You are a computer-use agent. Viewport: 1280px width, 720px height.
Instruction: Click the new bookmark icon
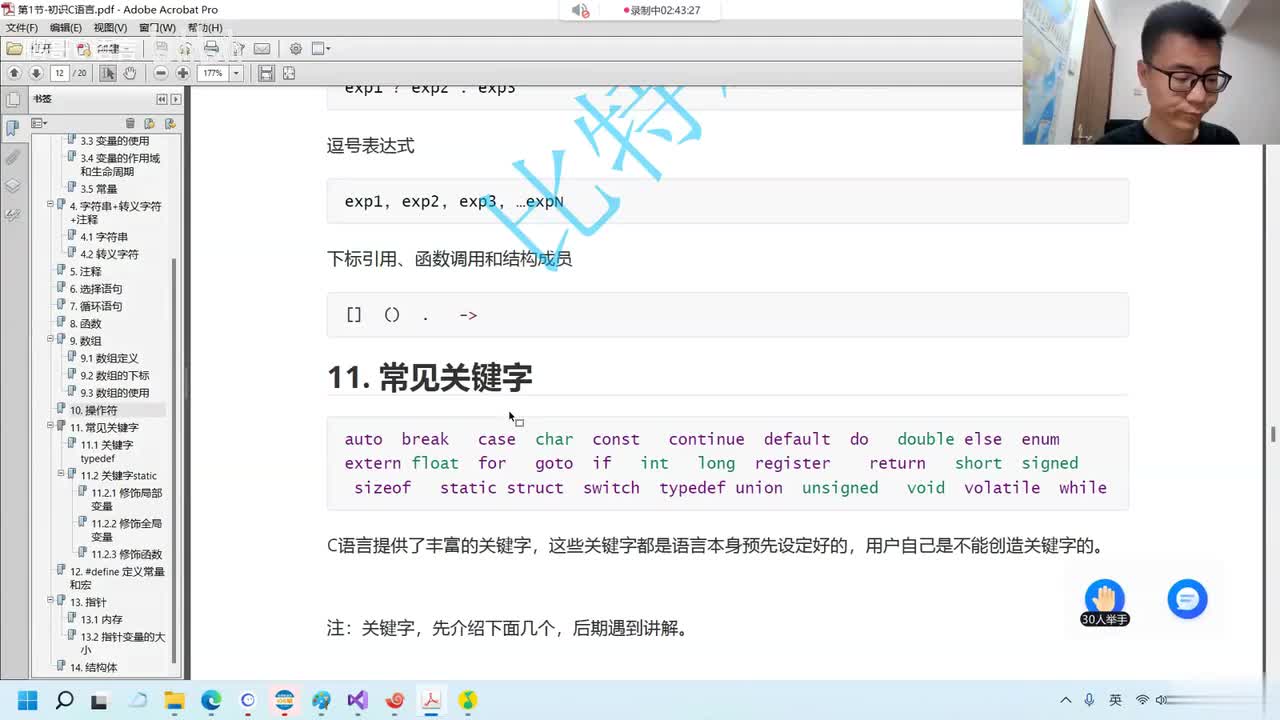click(x=149, y=123)
